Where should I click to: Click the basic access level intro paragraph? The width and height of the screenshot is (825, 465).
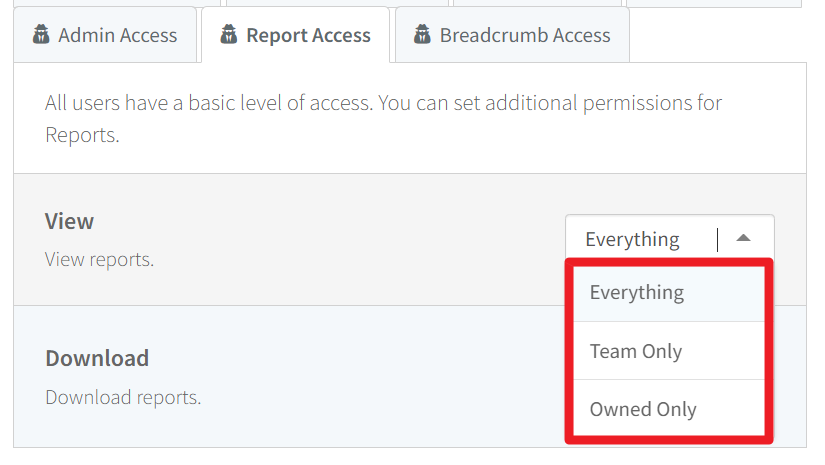[384, 119]
